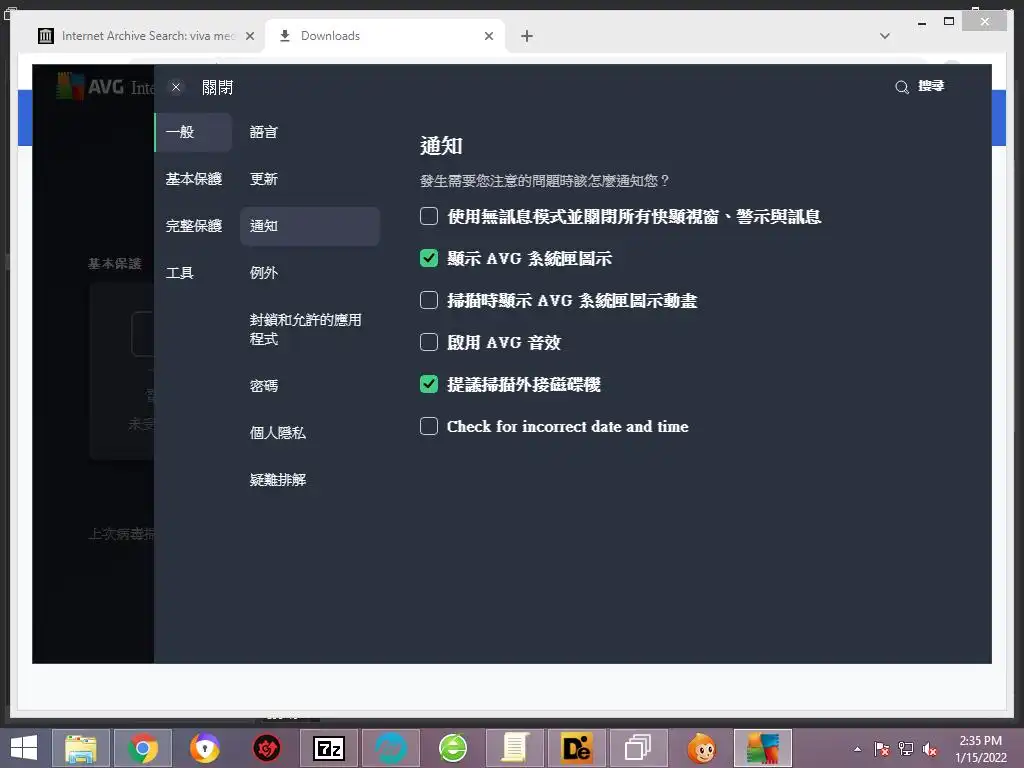Screen dimensions: 1024x768
Task: Open the 疑難排解 submenu item
Action: (x=310, y=480)
